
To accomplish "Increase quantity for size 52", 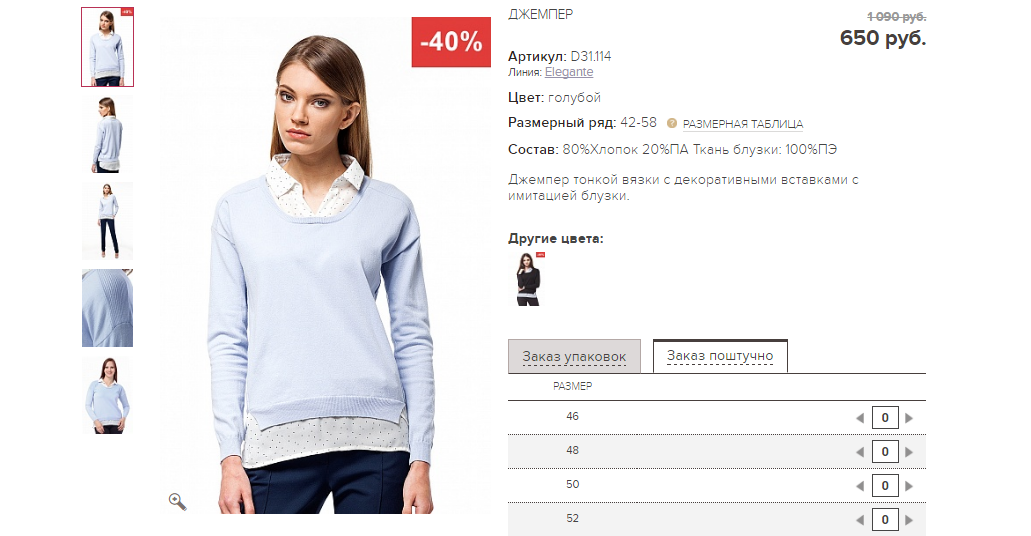I will coord(909,520).
